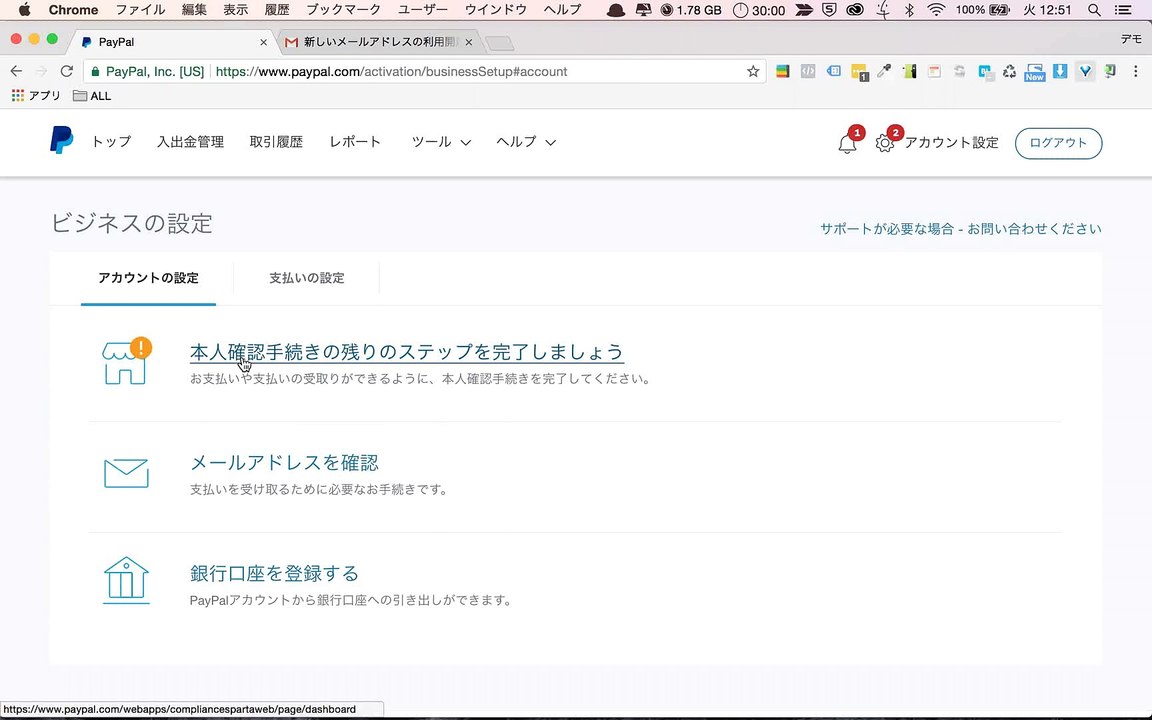
Task: Click the storefront icon with warning badge
Action: [126, 361]
